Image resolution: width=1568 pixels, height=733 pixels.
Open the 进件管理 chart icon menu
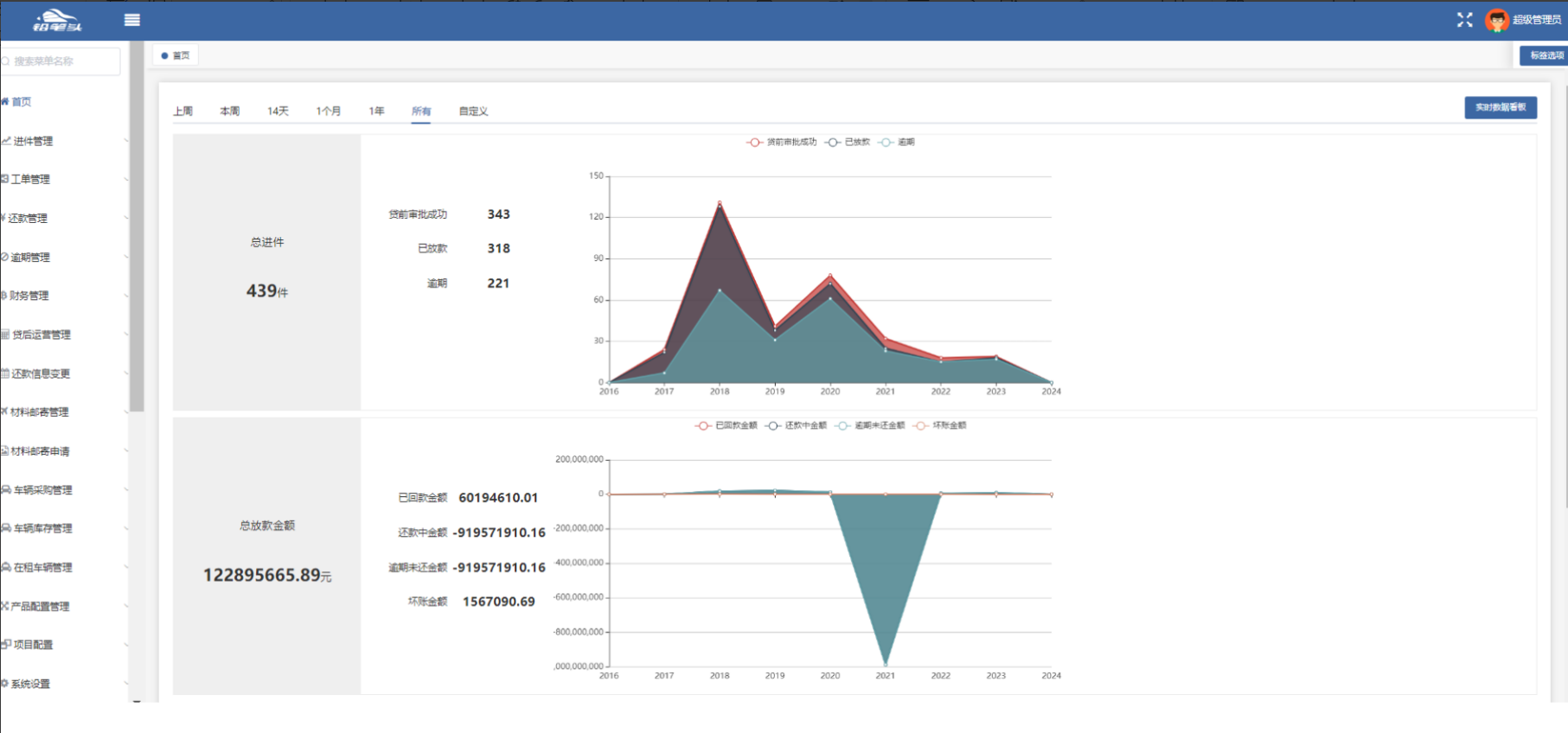coord(5,141)
